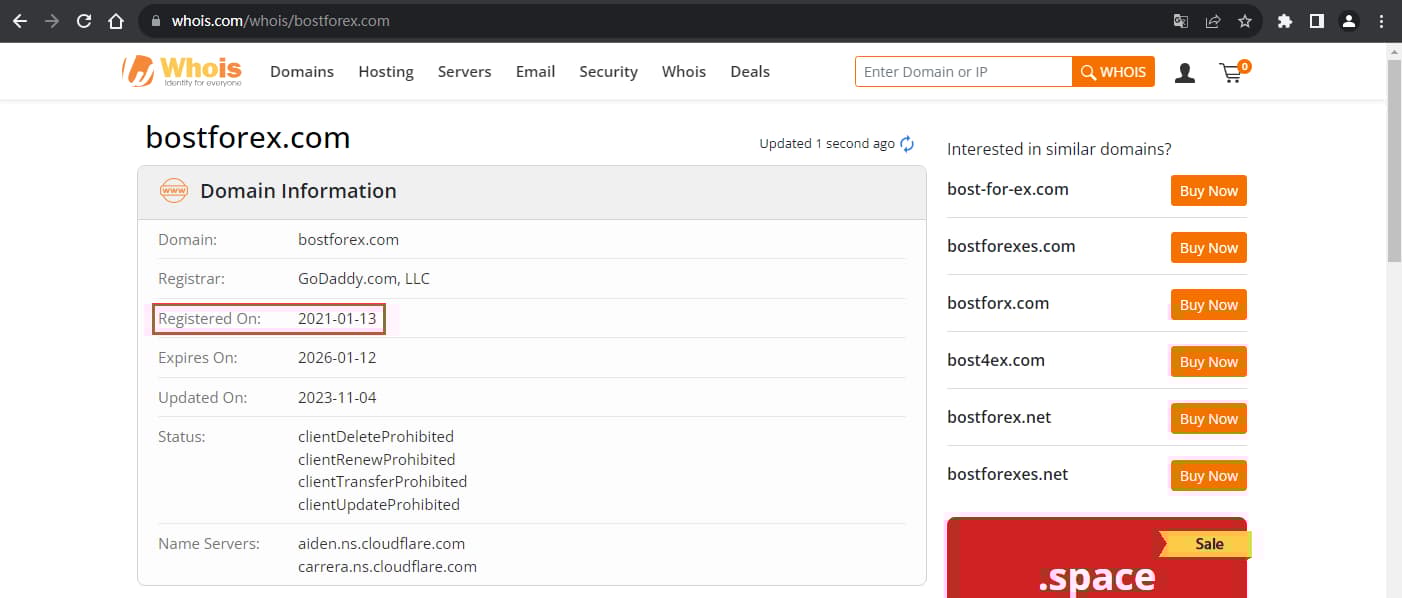
Task: Bookmark this page with the star icon
Action: point(1245,20)
